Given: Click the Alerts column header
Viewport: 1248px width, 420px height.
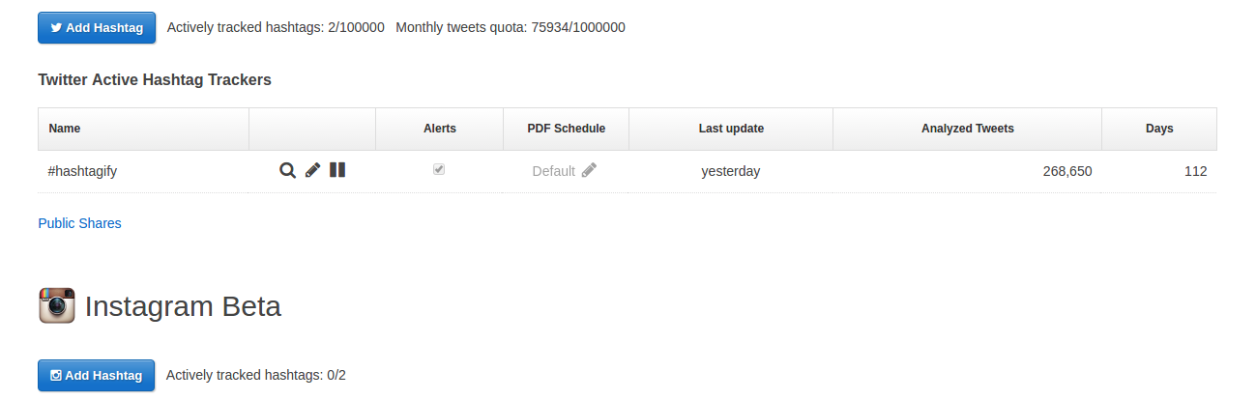Looking at the screenshot, I should pyautogui.click(x=440, y=128).
